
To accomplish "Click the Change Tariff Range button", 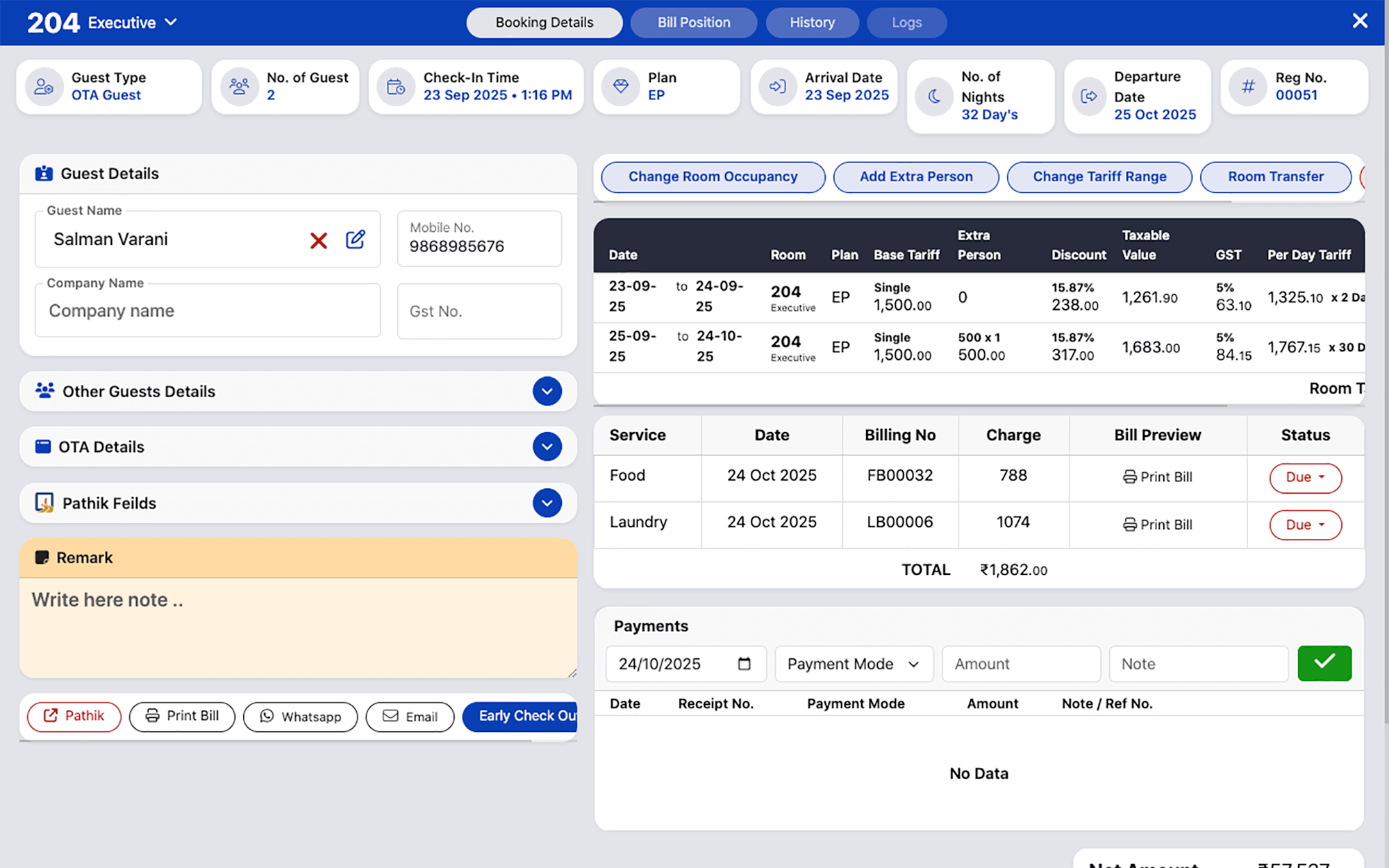I will pyautogui.click(x=1099, y=176).
